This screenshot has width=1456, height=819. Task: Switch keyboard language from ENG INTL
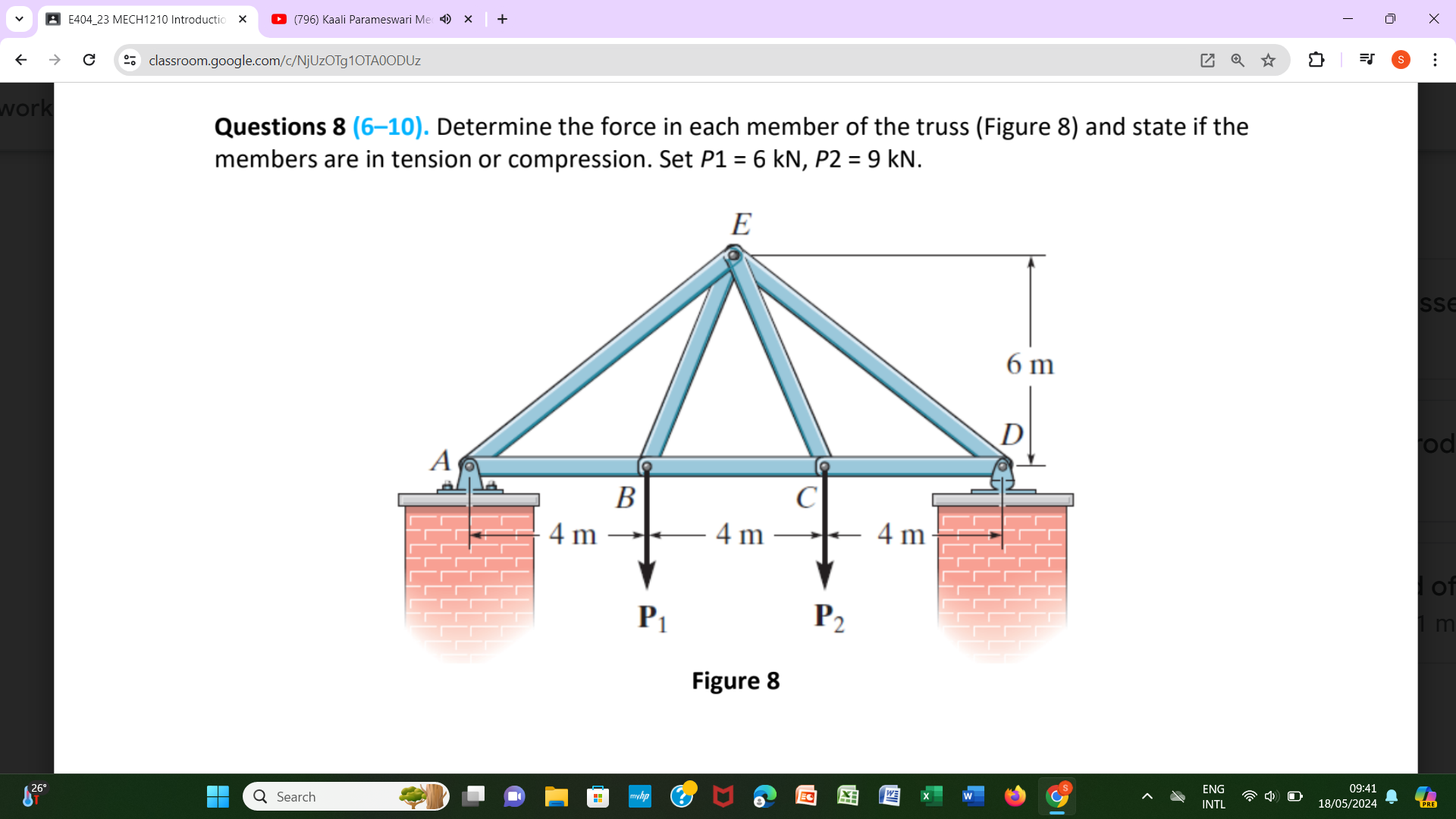1213,796
